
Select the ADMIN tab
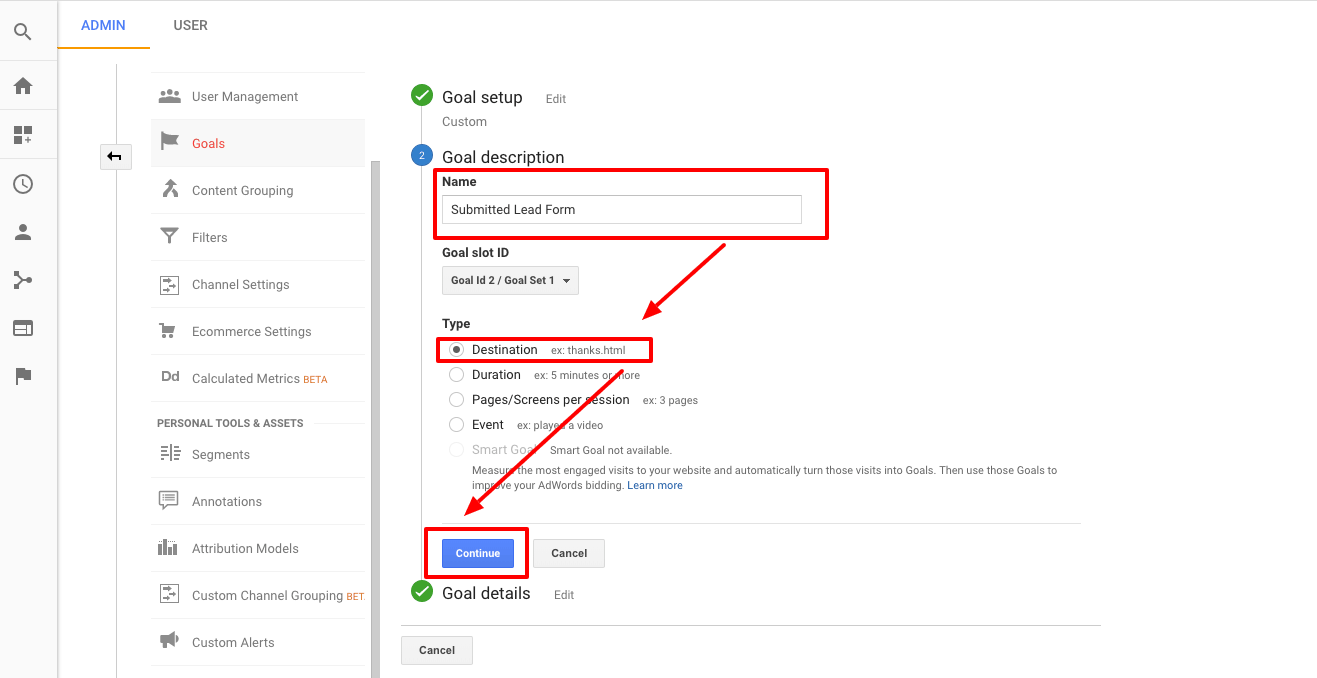click(x=103, y=25)
